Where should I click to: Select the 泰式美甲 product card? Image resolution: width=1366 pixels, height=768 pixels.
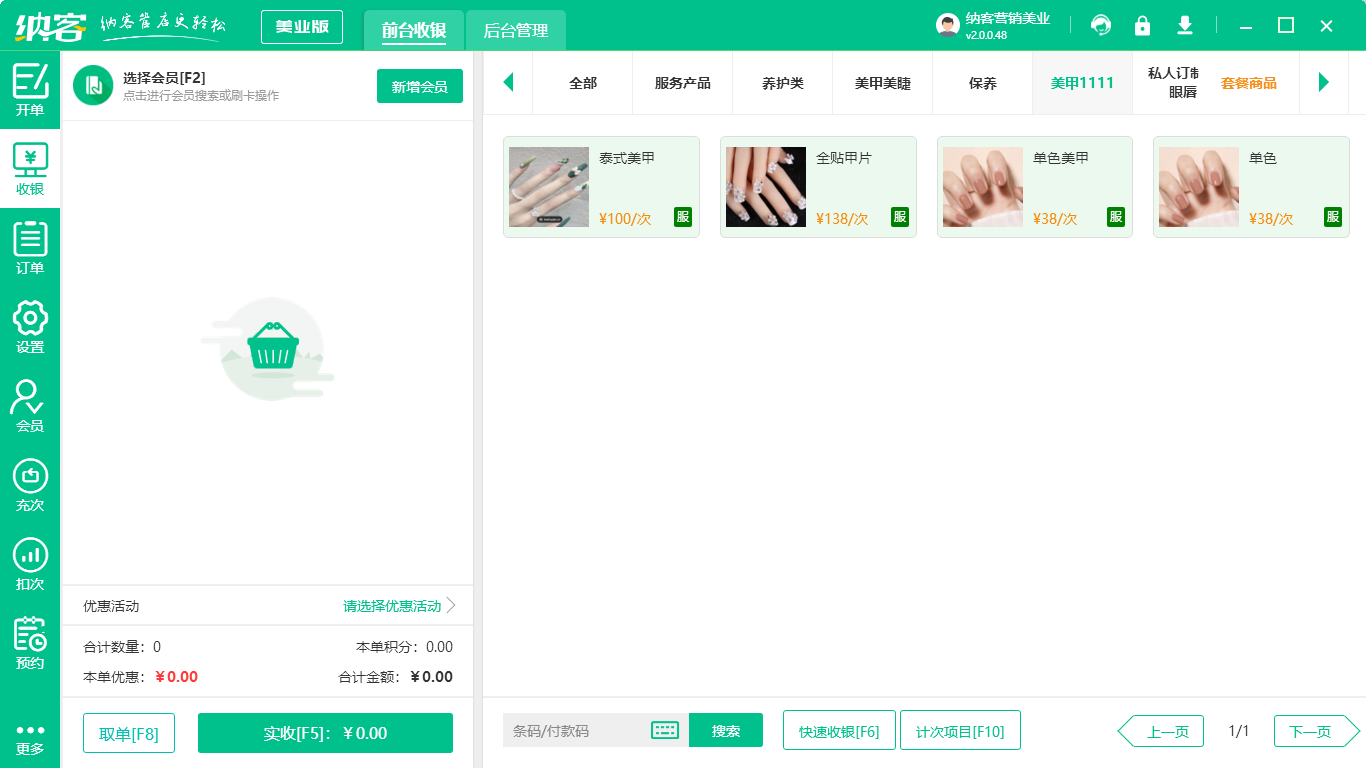[601, 187]
